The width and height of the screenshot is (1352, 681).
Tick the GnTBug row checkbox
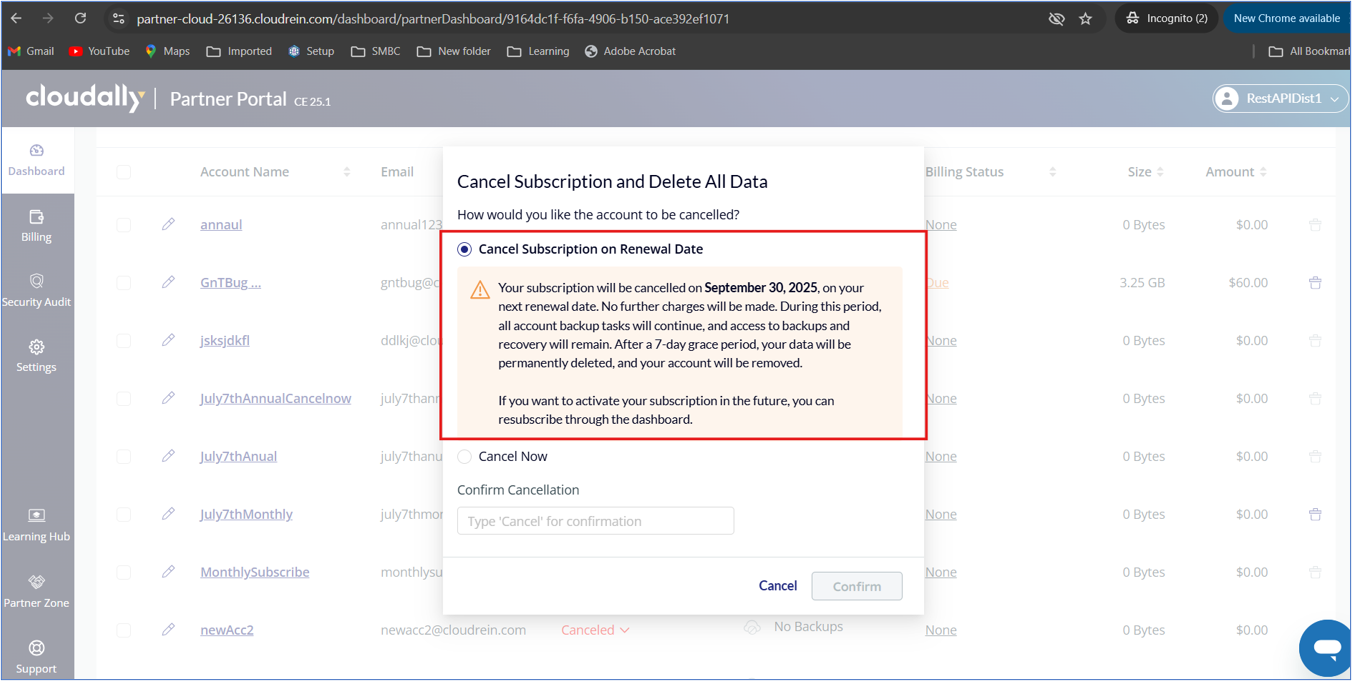pyautogui.click(x=124, y=283)
